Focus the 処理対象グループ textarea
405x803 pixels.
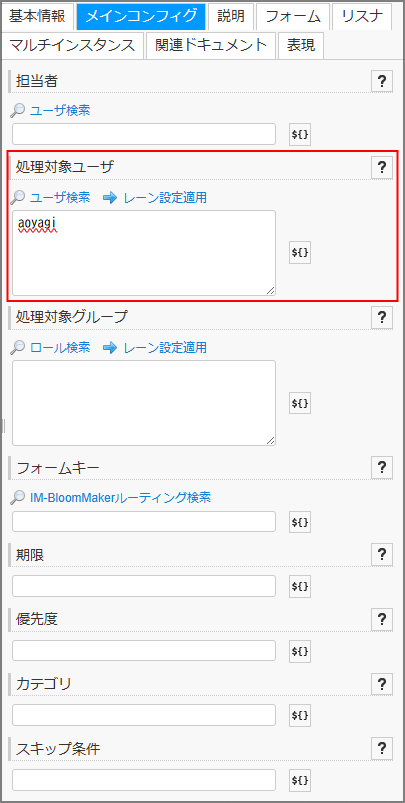pos(144,403)
